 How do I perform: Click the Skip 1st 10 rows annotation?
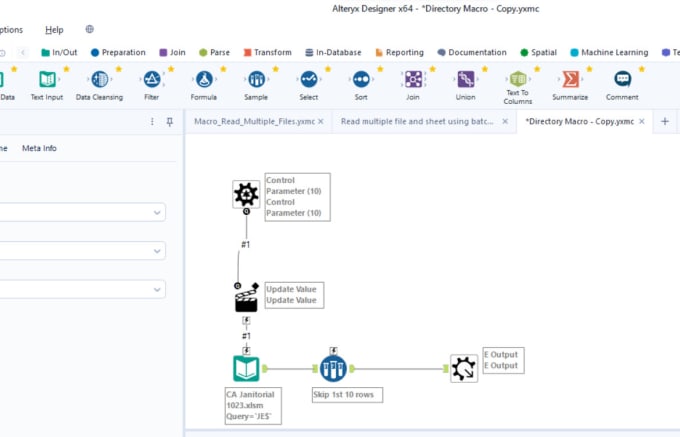coord(347,395)
